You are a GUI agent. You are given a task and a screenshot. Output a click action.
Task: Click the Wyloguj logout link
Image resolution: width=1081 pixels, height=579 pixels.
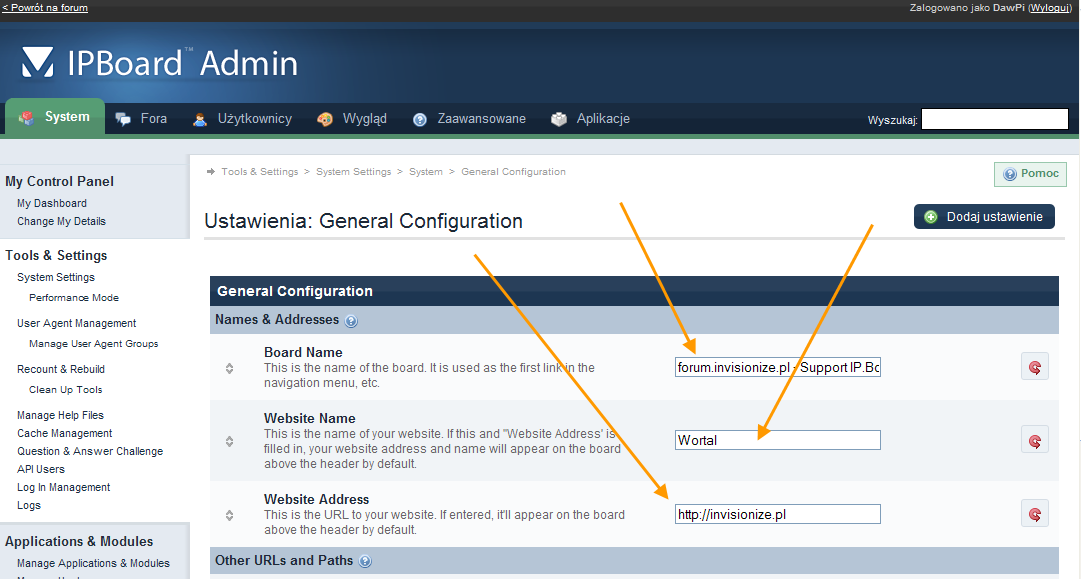click(x=1052, y=7)
